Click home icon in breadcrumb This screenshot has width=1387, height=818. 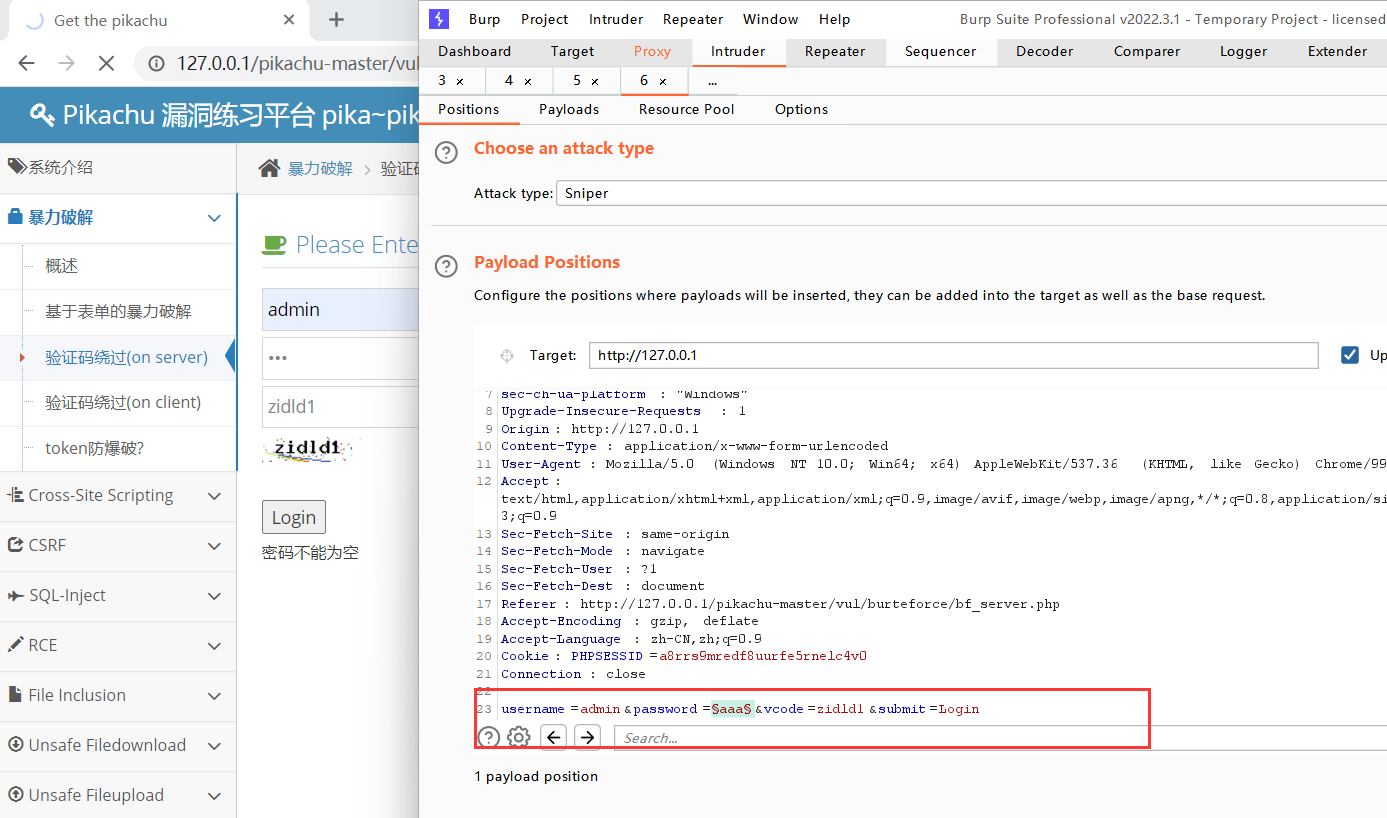pyautogui.click(x=269, y=168)
